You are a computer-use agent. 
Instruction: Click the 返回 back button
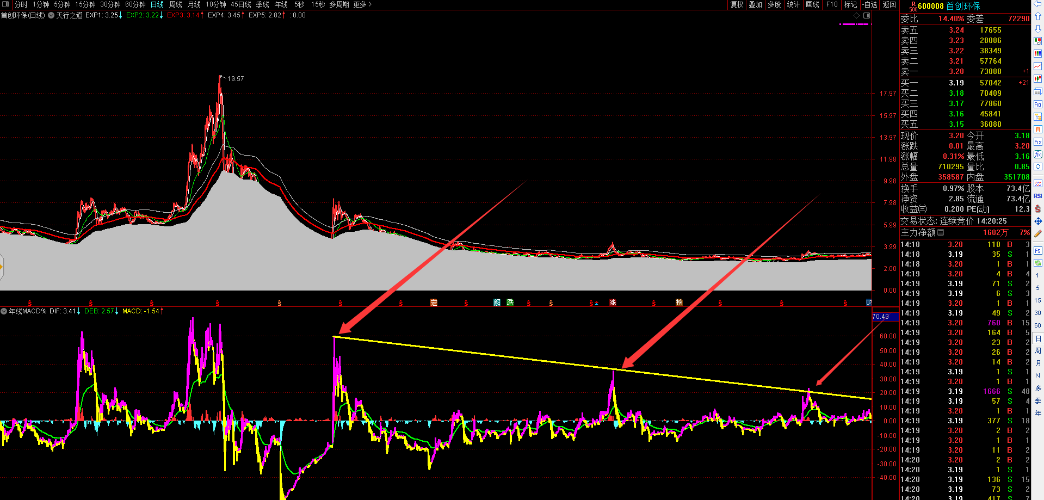[x=890, y=5]
